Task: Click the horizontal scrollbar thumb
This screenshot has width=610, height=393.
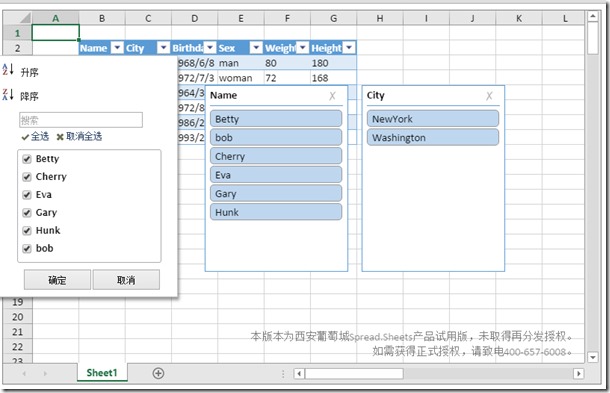Action: pyautogui.click(x=354, y=374)
